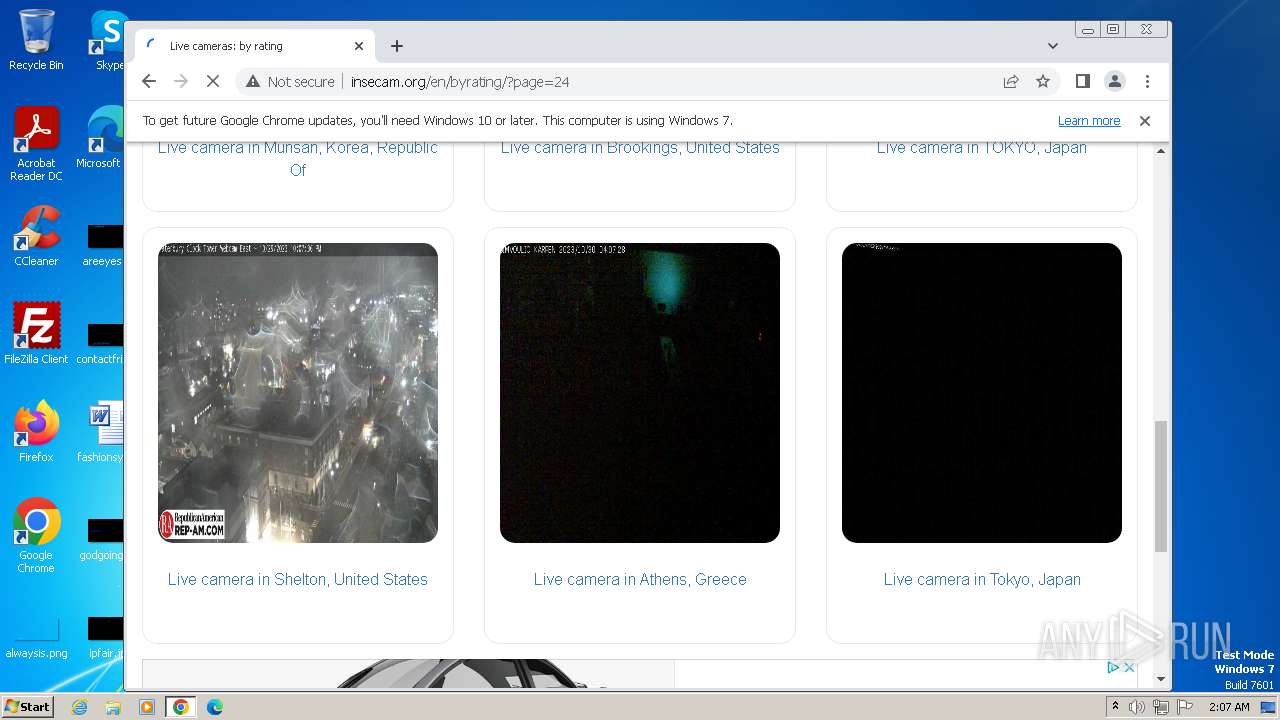View the Athens camera thumbnail
This screenshot has height=720, width=1280.
tap(640, 393)
